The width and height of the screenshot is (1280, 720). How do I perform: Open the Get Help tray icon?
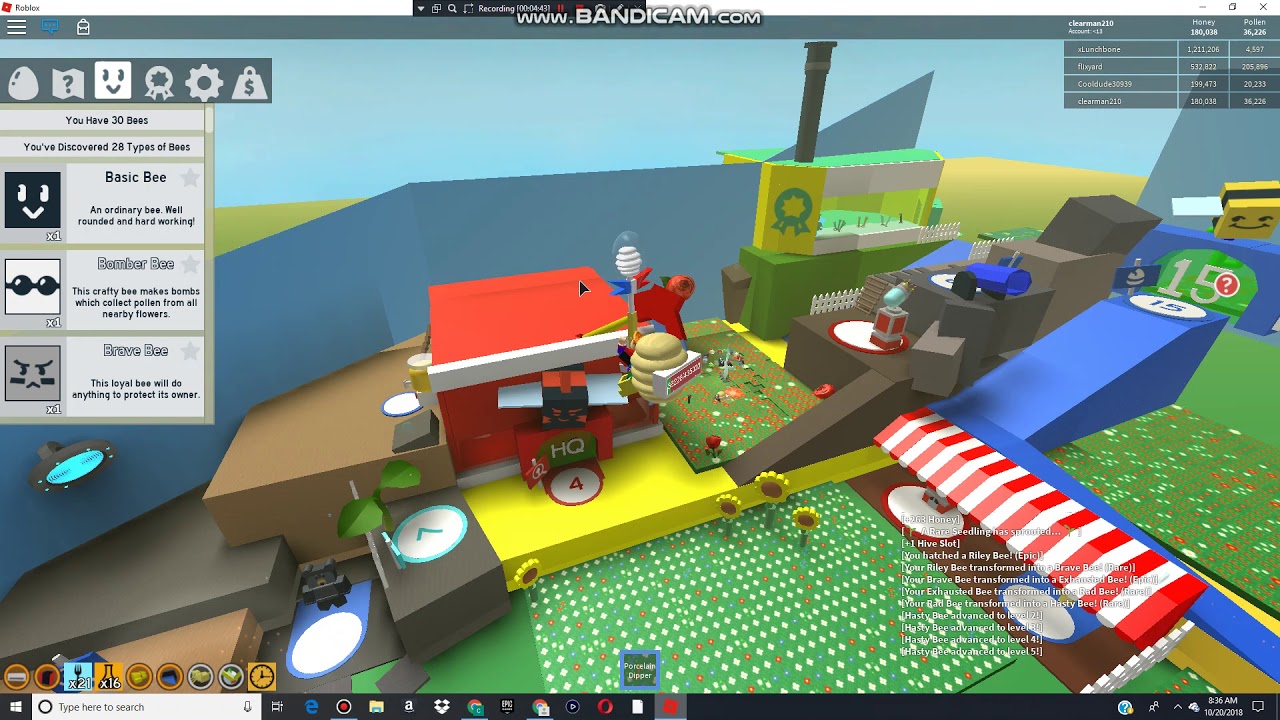(1125, 707)
